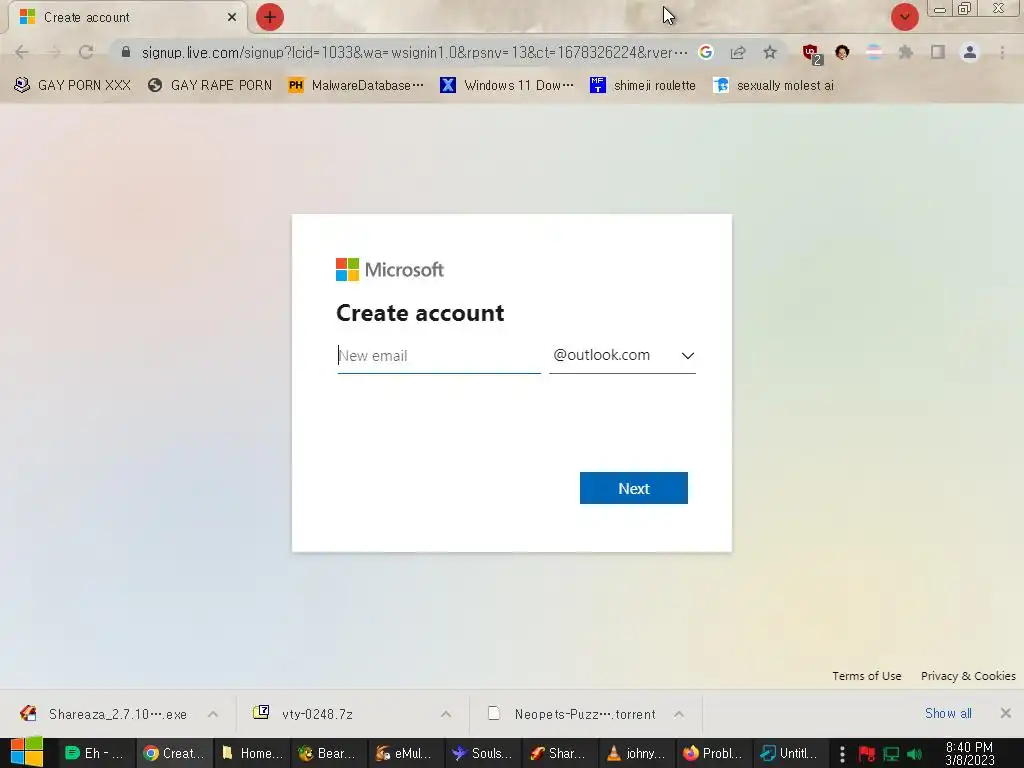Viewport: 1024px width, 768px height.
Task: Open the Windows Start menu
Action: (x=27, y=753)
